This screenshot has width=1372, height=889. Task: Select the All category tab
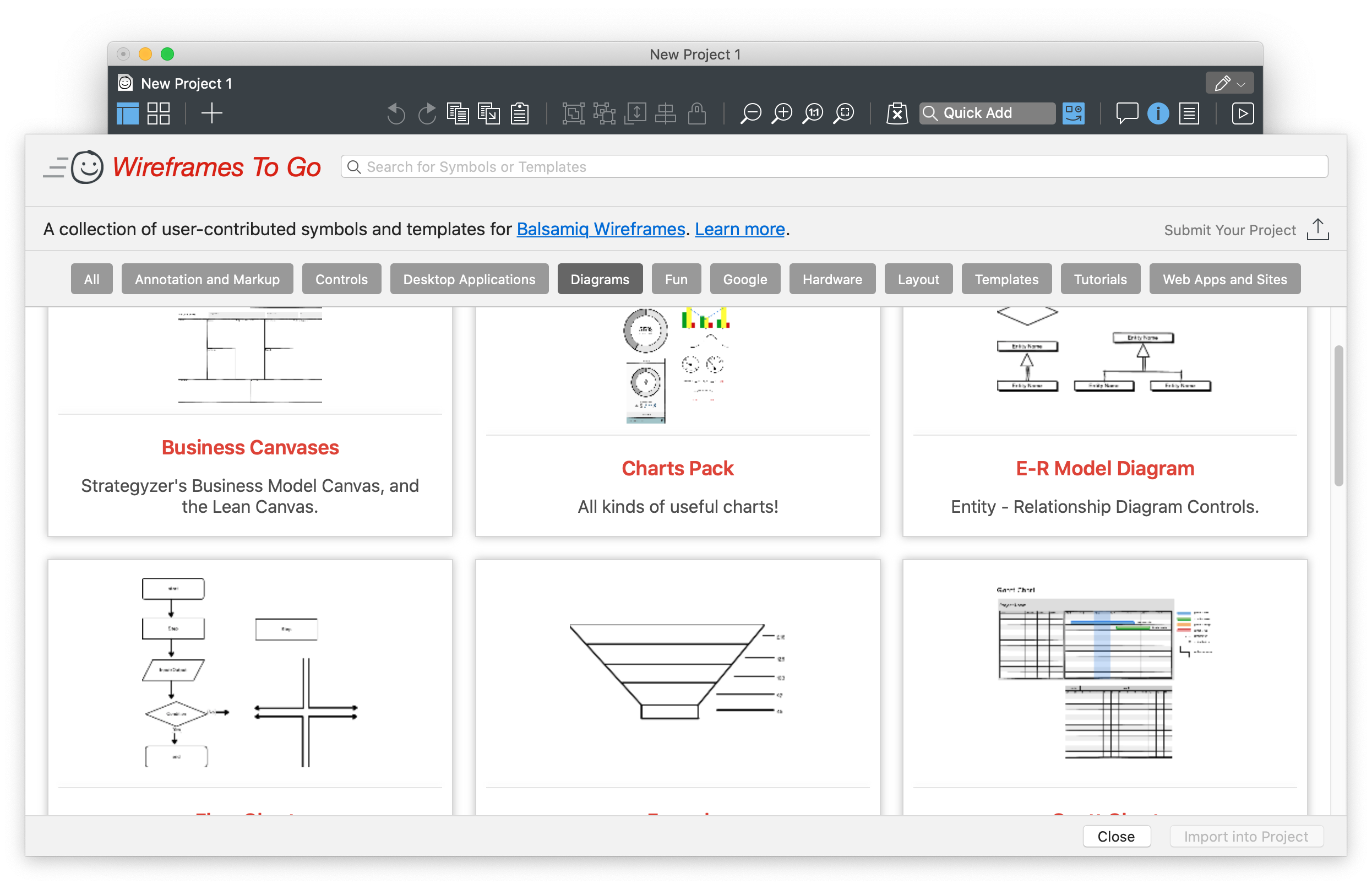[x=91, y=279]
